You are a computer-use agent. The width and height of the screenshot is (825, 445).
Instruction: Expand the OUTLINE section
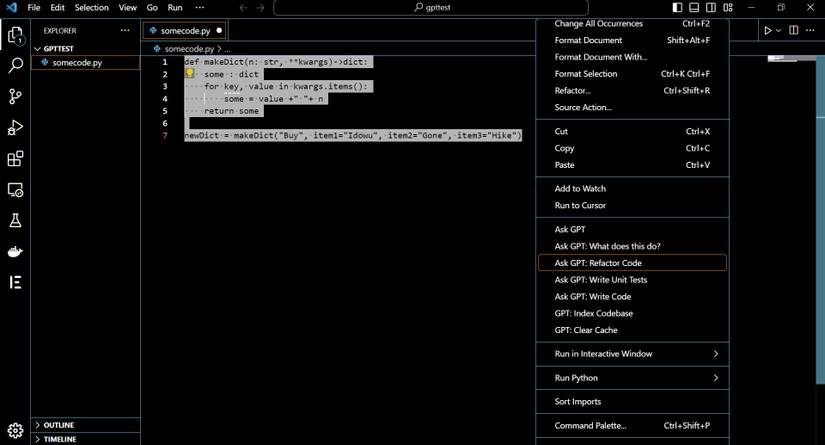click(58, 425)
